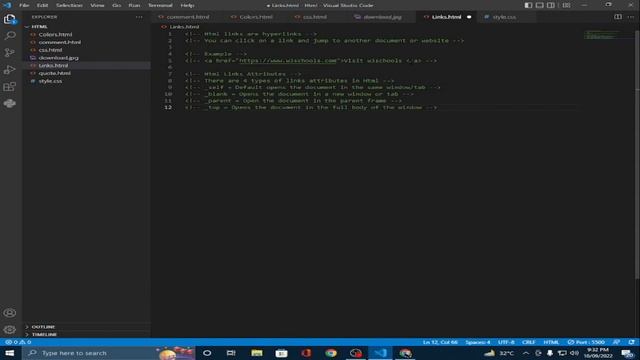The height and width of the screenshot is (360, 640).
Task: Open Colors.html in the Explorer
Action: tap(55, 34)
